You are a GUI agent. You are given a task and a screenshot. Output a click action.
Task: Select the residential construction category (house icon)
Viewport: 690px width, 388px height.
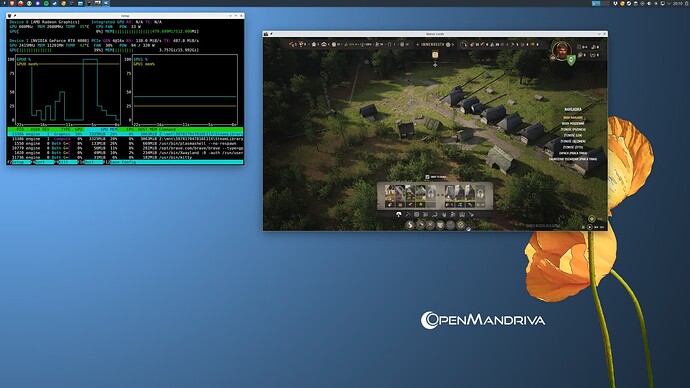pyautogui.click(x=399, y=214)
